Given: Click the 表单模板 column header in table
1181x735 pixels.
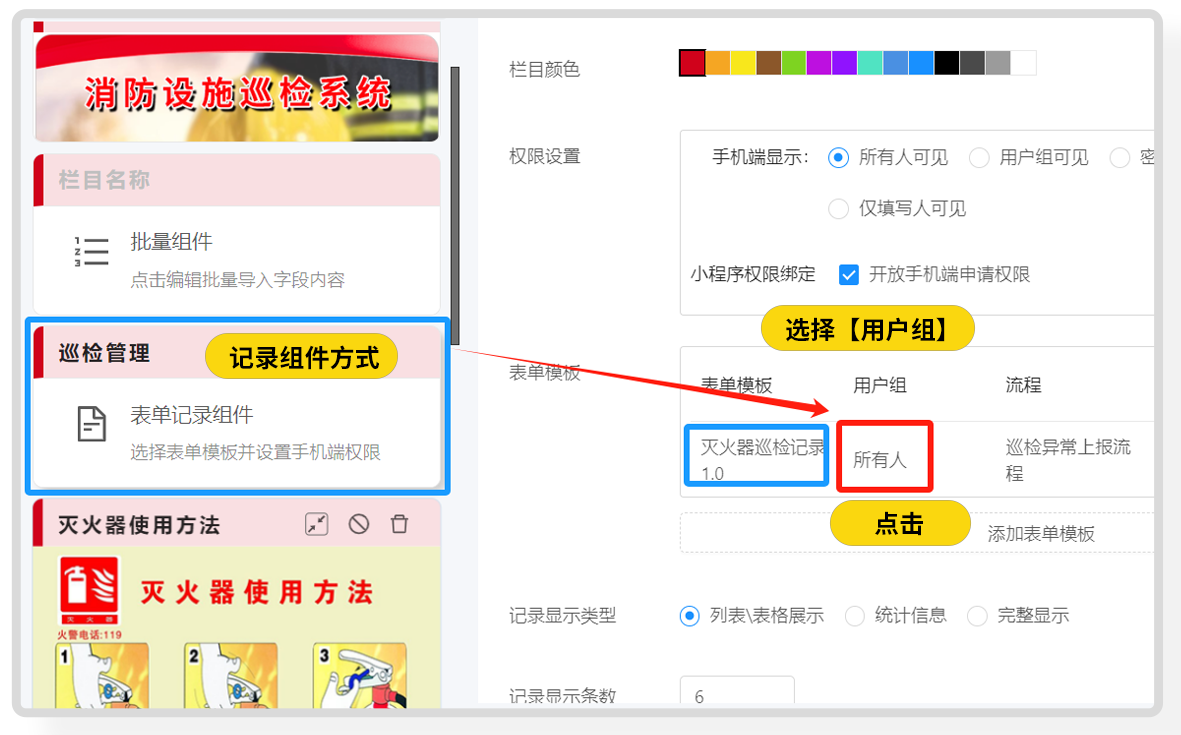Looking at the screenshot, I should [x=736, y=386].
